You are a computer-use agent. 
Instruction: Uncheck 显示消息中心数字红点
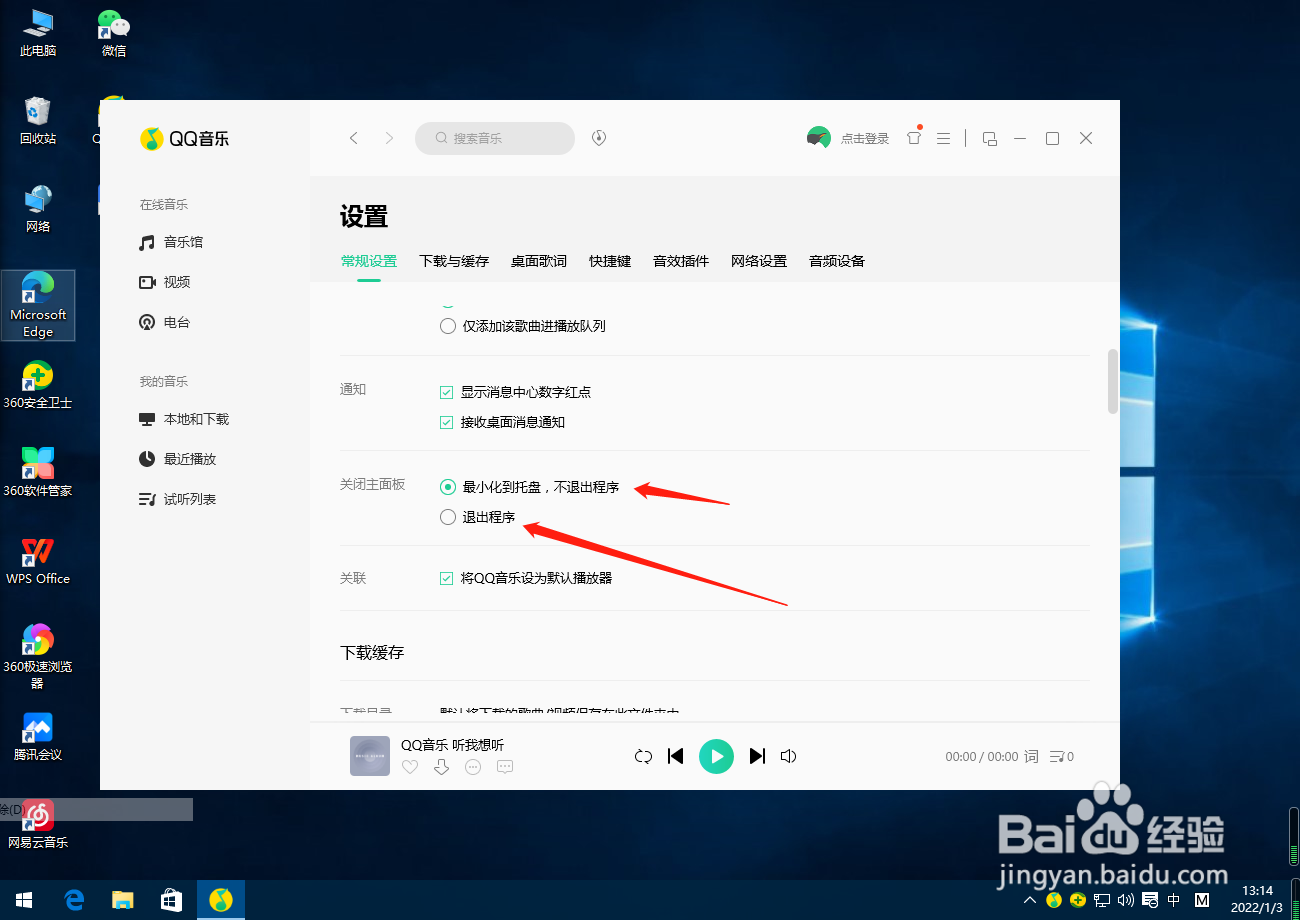tap(446, 392)
